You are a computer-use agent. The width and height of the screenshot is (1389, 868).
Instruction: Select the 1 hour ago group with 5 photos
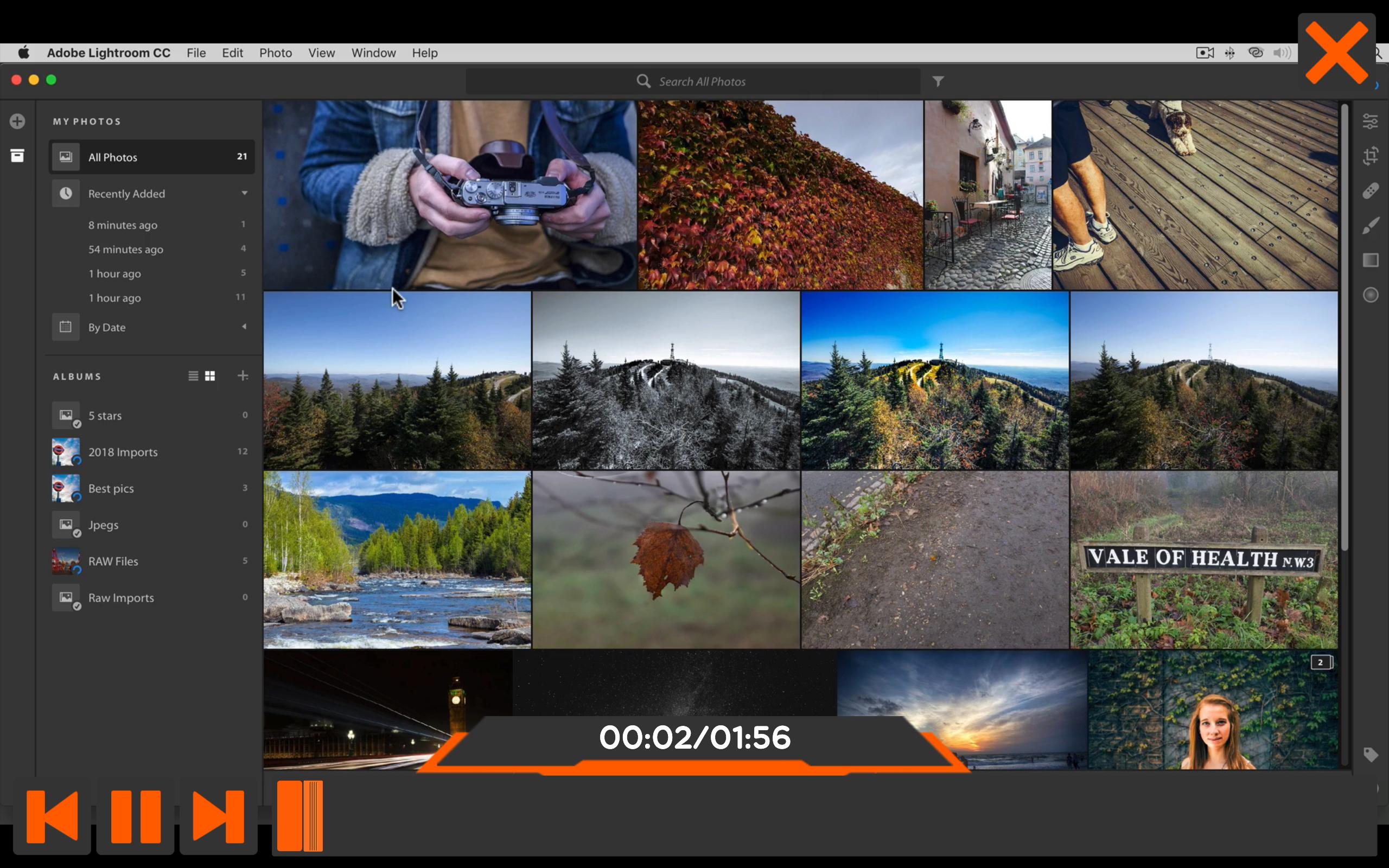(x=152, y=273)
